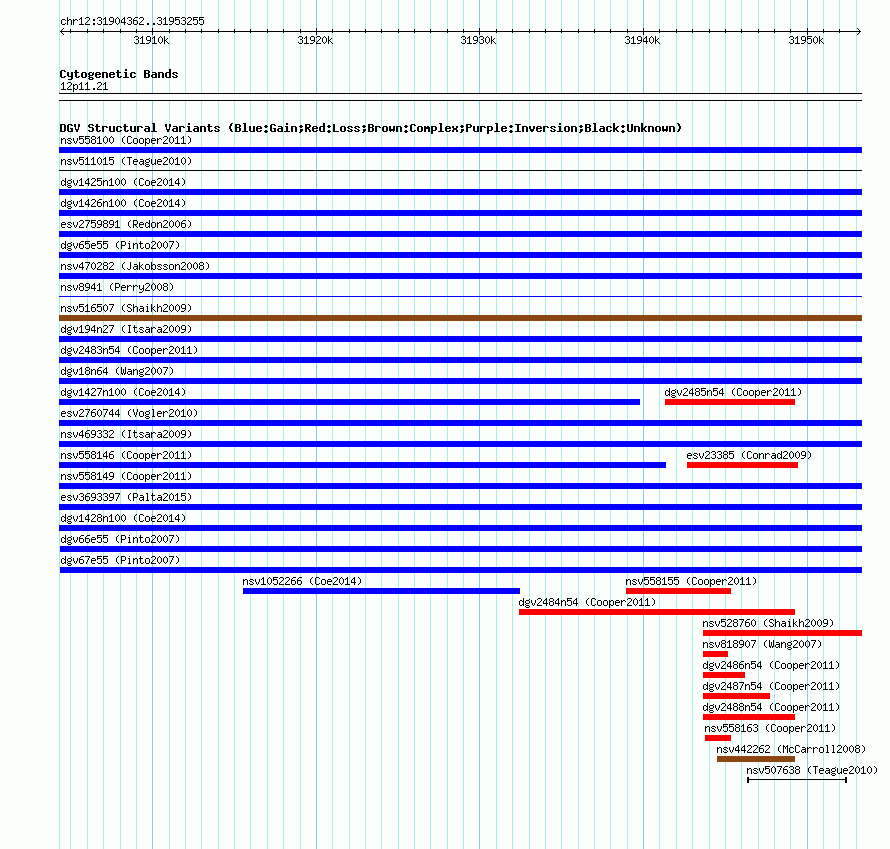Image resolution: width=890 pixels, height=849 pixels.
Task: Select nsv507638 (Teague2010) label
Action: coord(812,770)
